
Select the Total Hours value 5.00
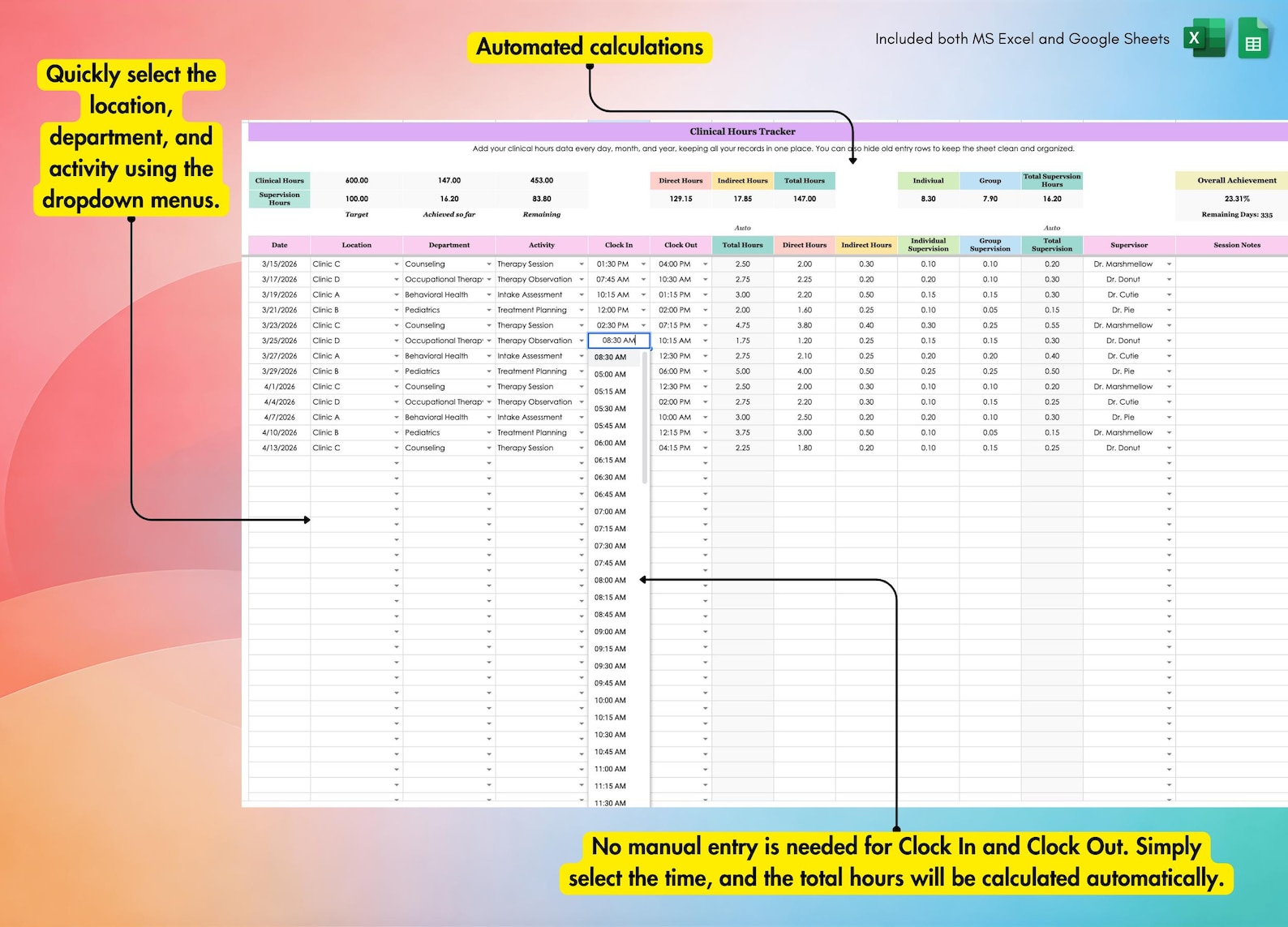(742, 371)
